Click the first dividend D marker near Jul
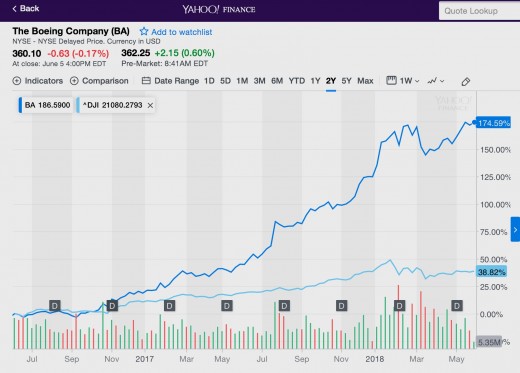Image resolution: width=520 pixels, height=373 pixels. click(55, 305)
